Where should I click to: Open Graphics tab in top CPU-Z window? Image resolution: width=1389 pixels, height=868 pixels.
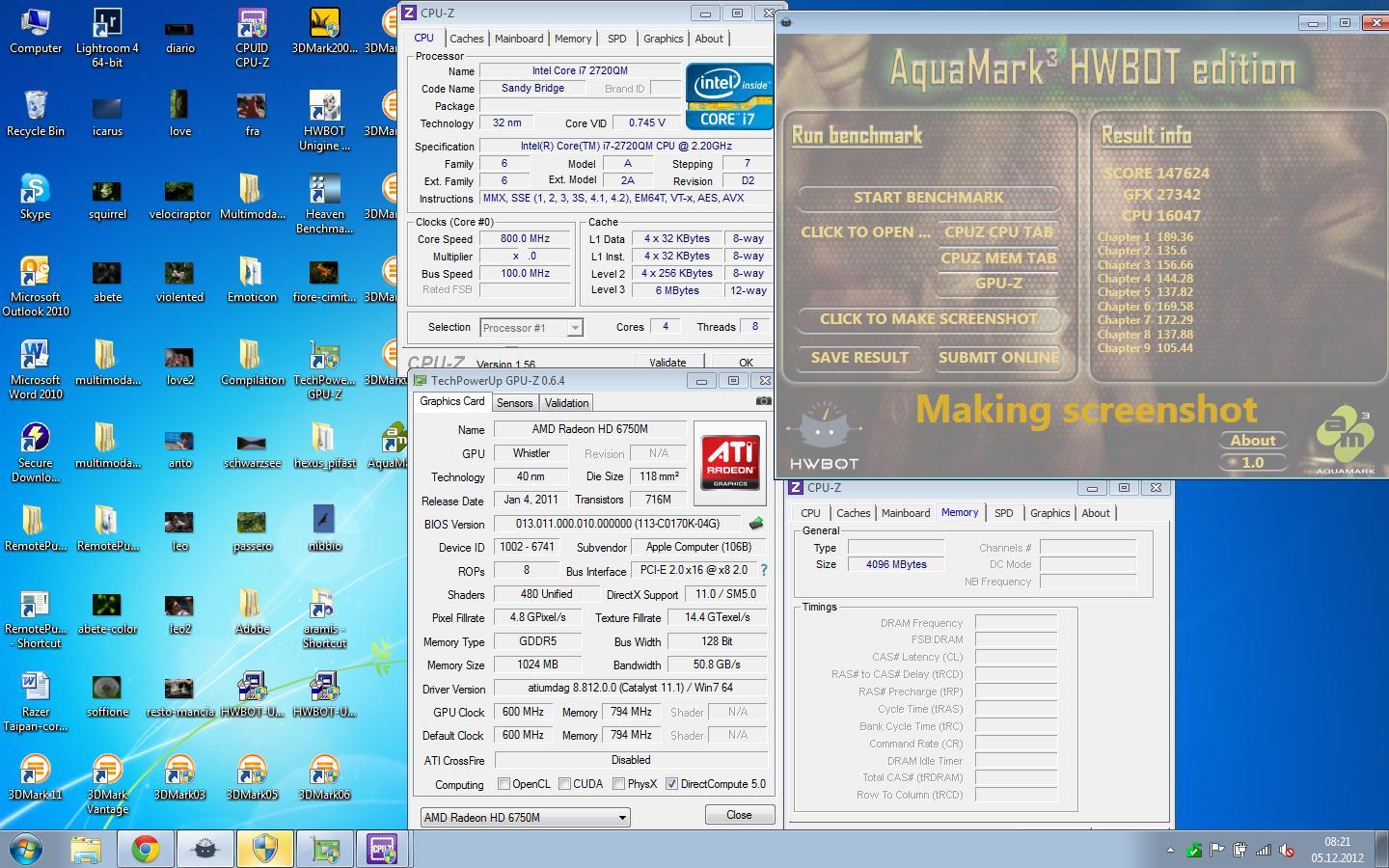[x=664, y=39]
